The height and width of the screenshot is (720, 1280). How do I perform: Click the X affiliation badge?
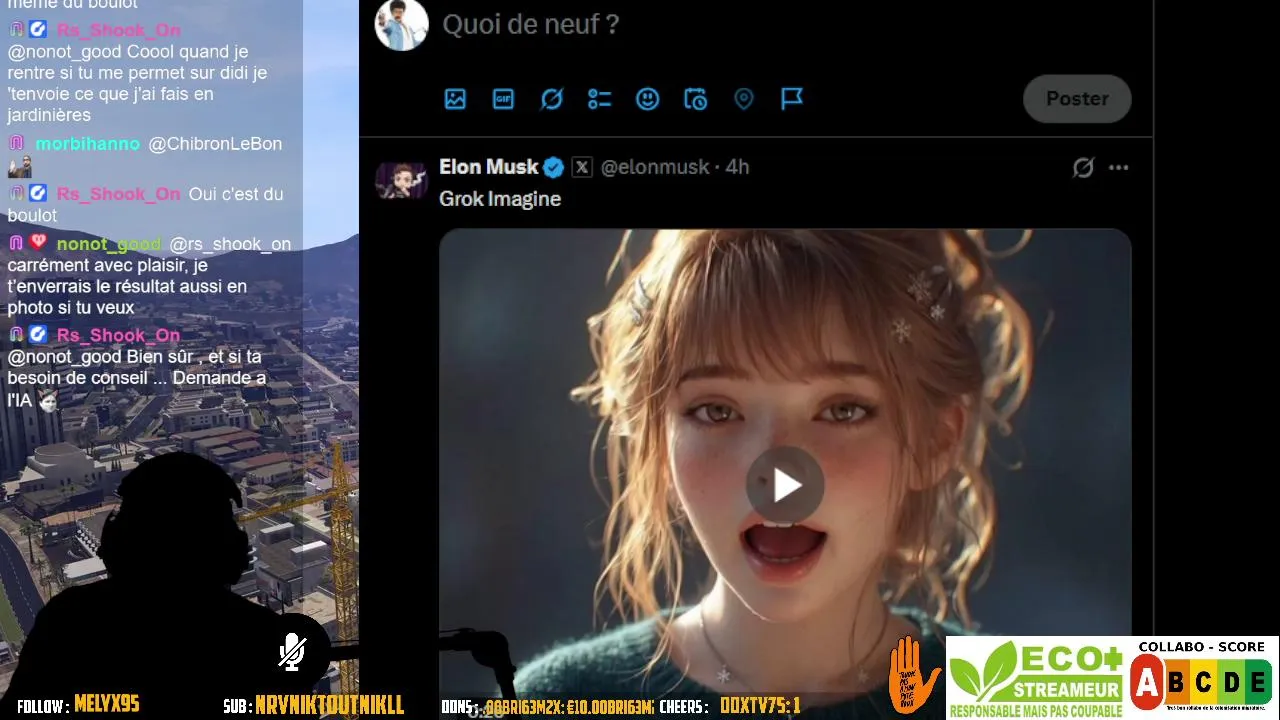click(582, 167)
